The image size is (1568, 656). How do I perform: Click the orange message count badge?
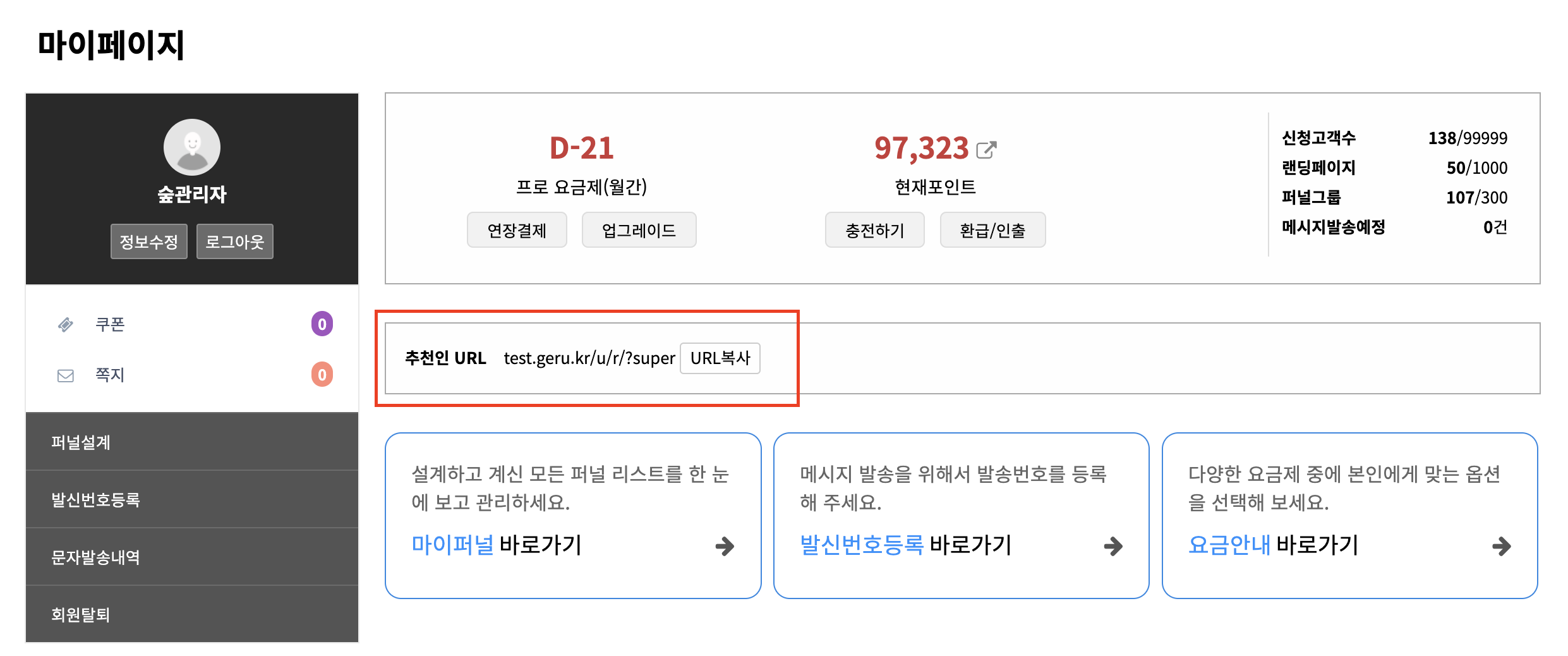(x=322, y=375)
